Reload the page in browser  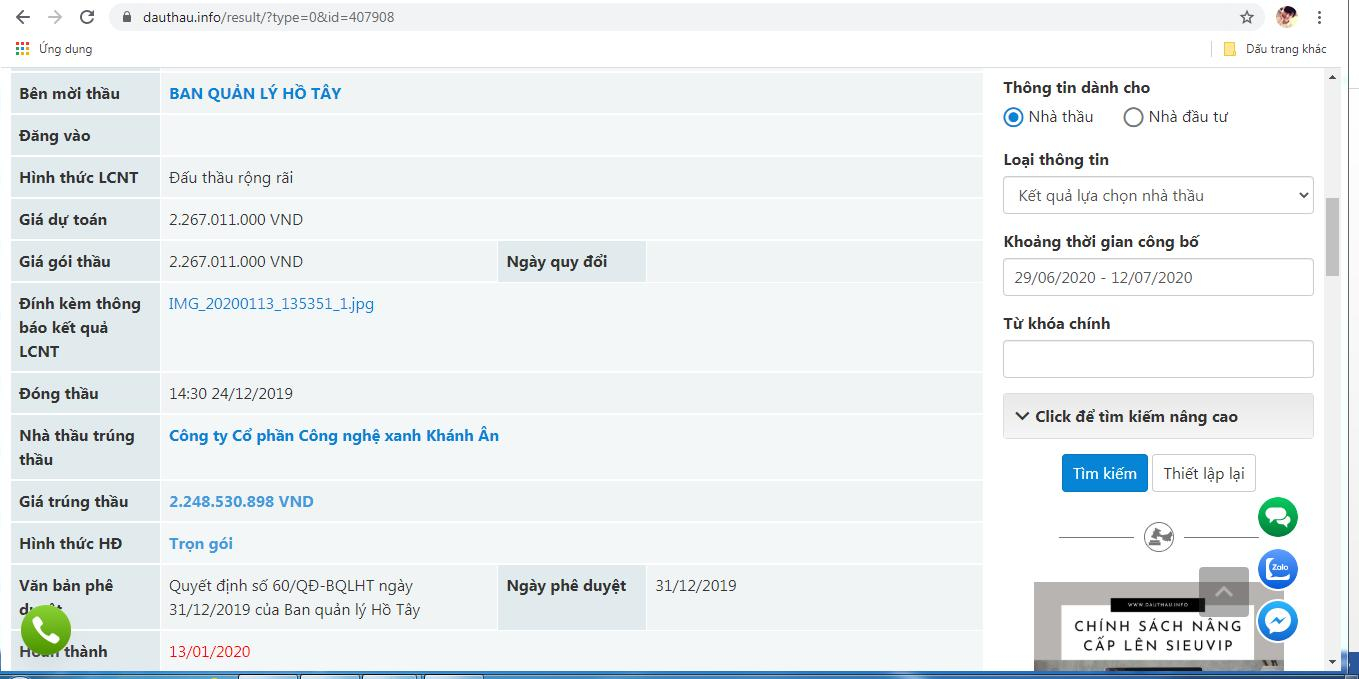87,17
